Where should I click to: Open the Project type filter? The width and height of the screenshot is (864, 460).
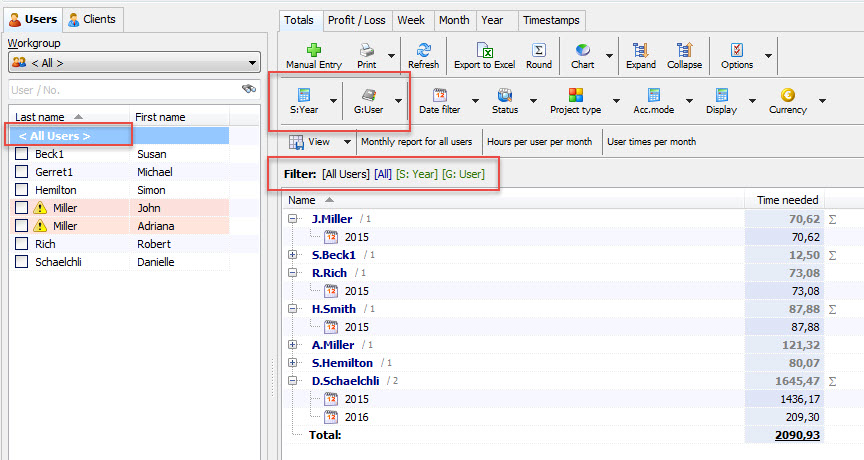pyautogui.click(x=576, y=96)
